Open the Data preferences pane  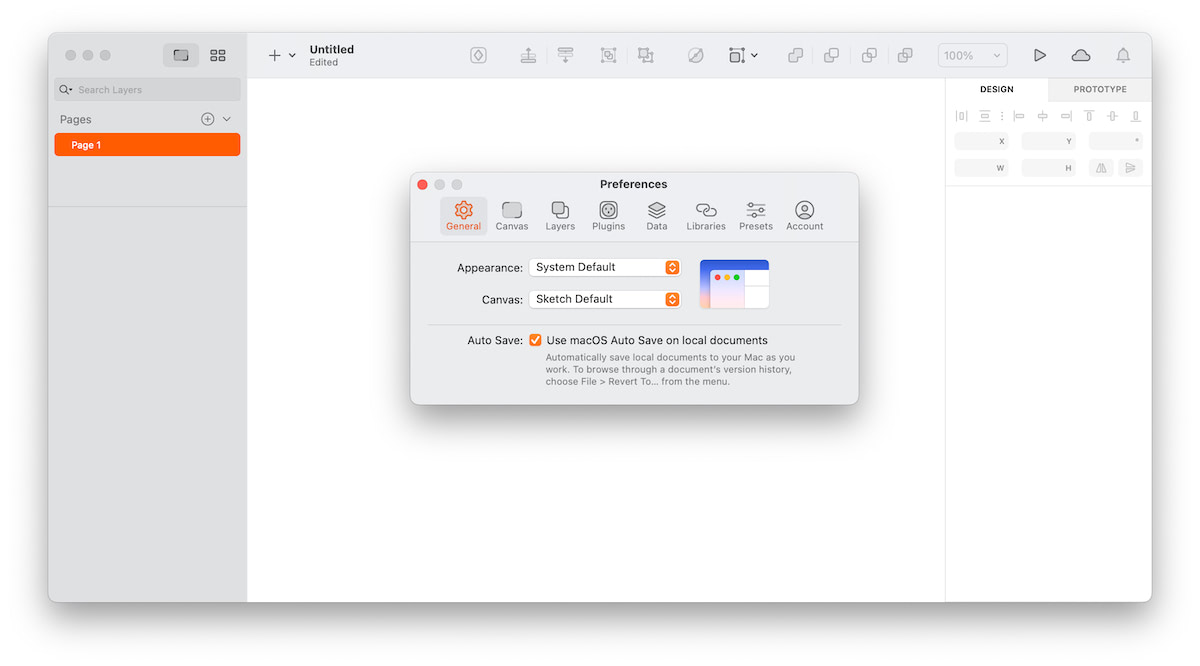tap(656, 216)
